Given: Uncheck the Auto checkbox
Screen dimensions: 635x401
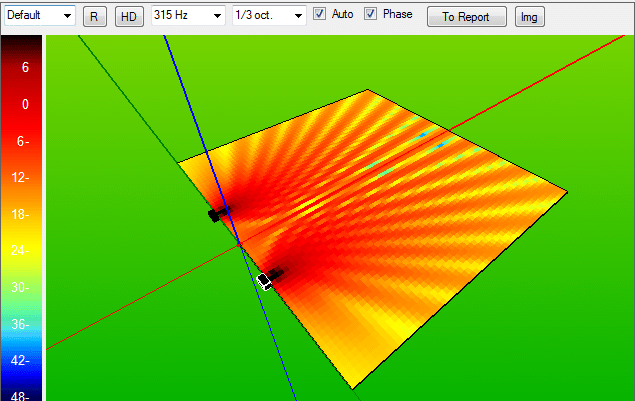Looking at the screenshot, I should [319, 14].
